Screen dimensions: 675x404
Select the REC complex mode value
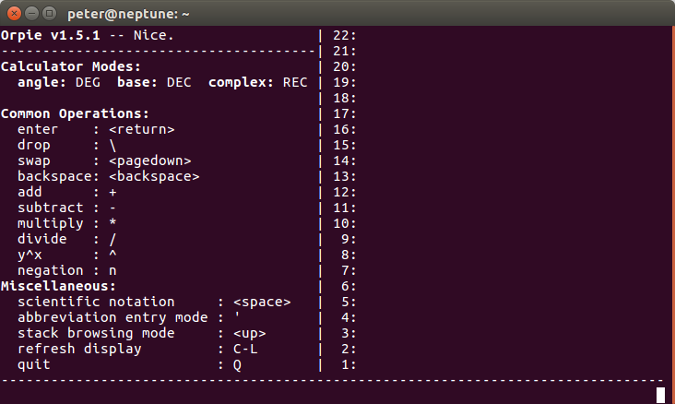coord(294,82)
